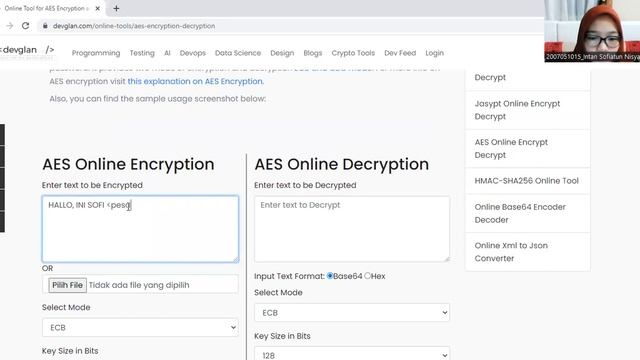Image resolution: width=640 pixels, height=360 pixels.
Task: Click 'Tidak ada file yang dipilih' text
Action: 139,285
